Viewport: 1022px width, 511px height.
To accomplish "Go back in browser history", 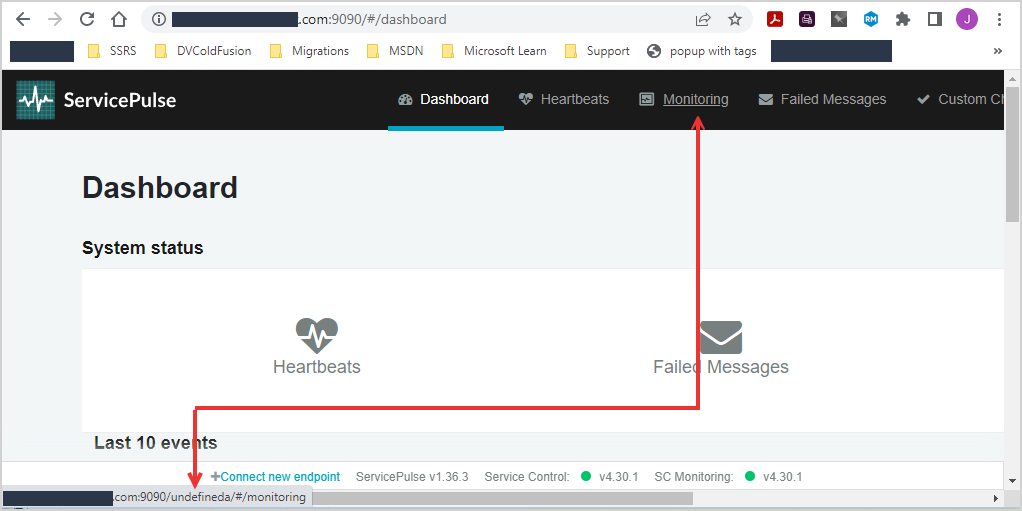I will coord(23,20).
